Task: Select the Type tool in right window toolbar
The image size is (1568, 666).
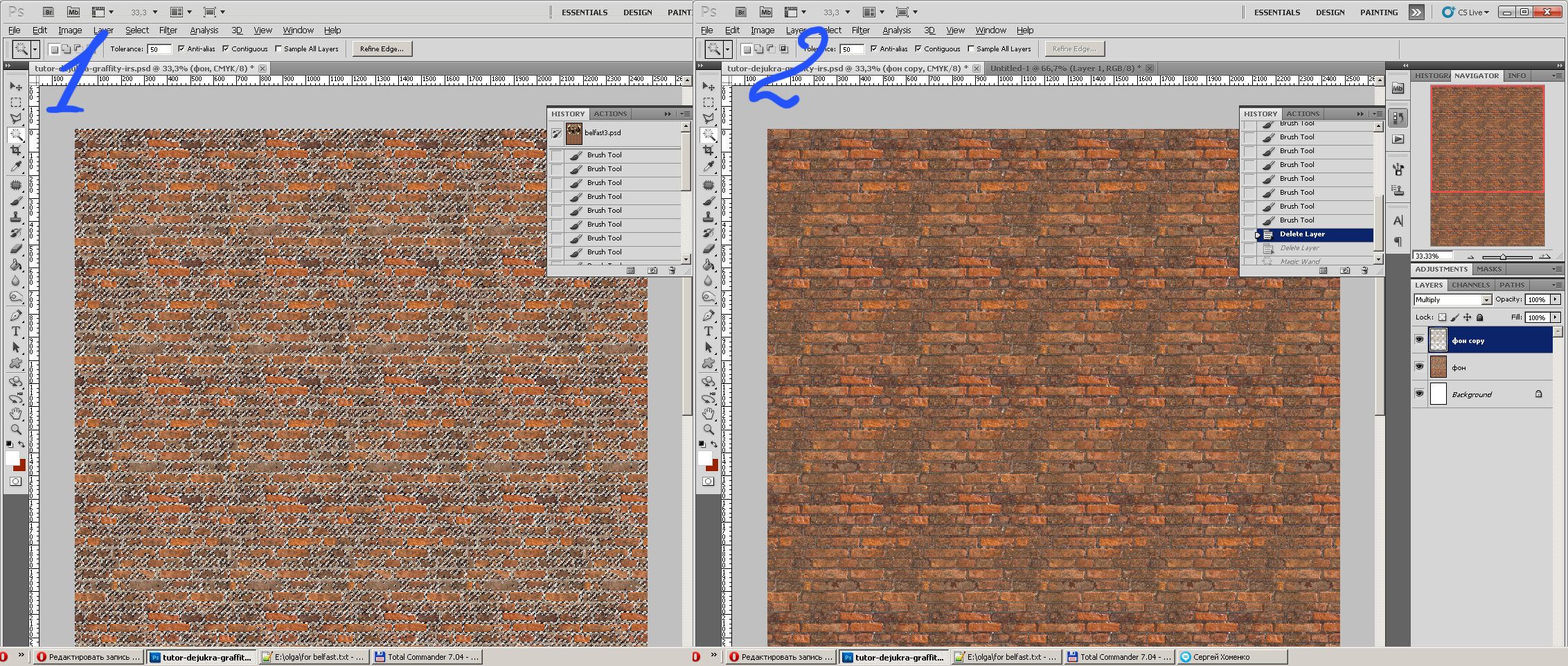Action: point(708,331)
